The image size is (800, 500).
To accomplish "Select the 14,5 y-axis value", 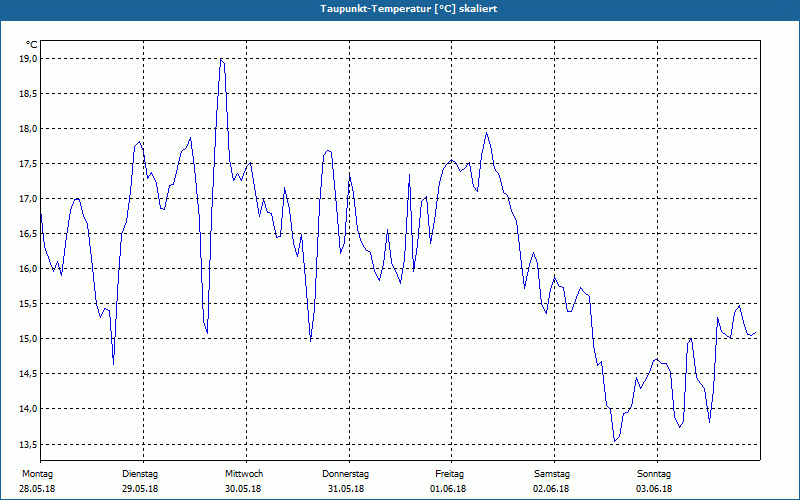I will 29,374.
